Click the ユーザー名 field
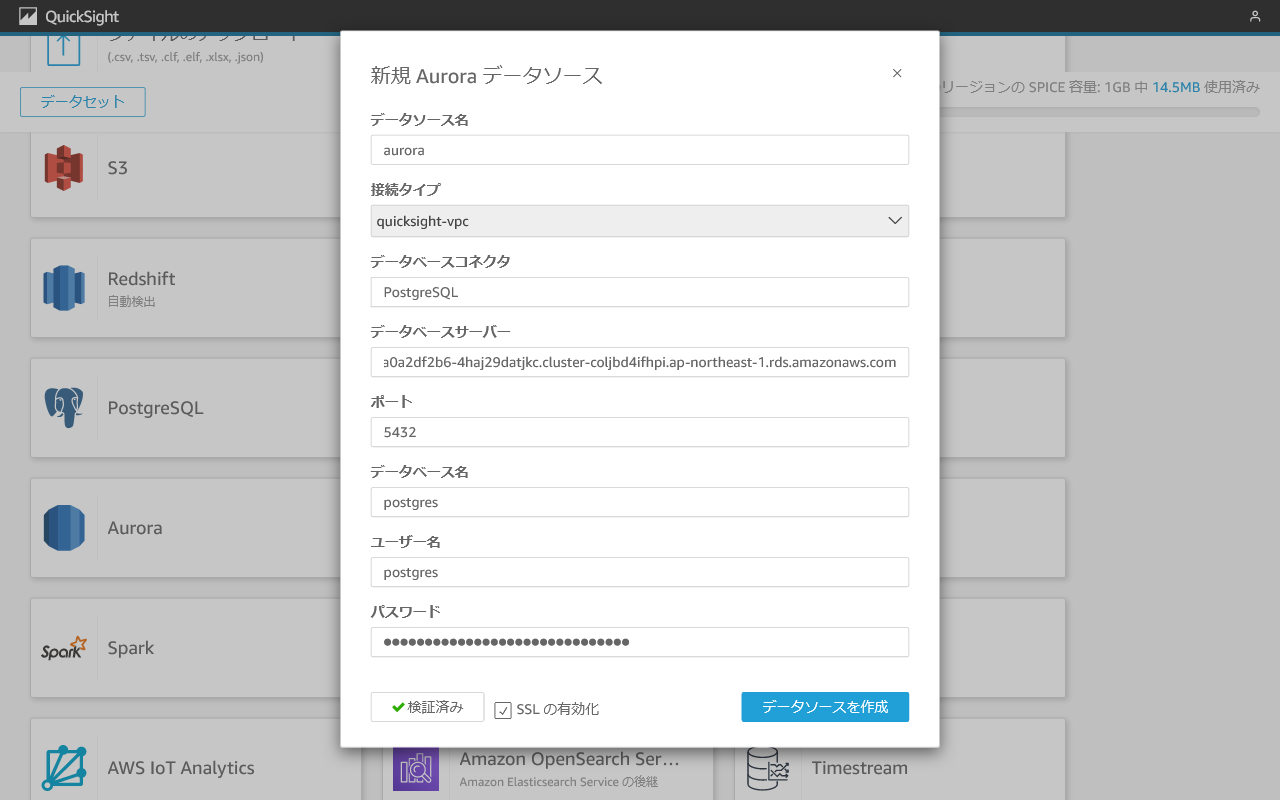The height and width of the screenshot is (800, 1280). pyautogui.click(x=640, y=572)
